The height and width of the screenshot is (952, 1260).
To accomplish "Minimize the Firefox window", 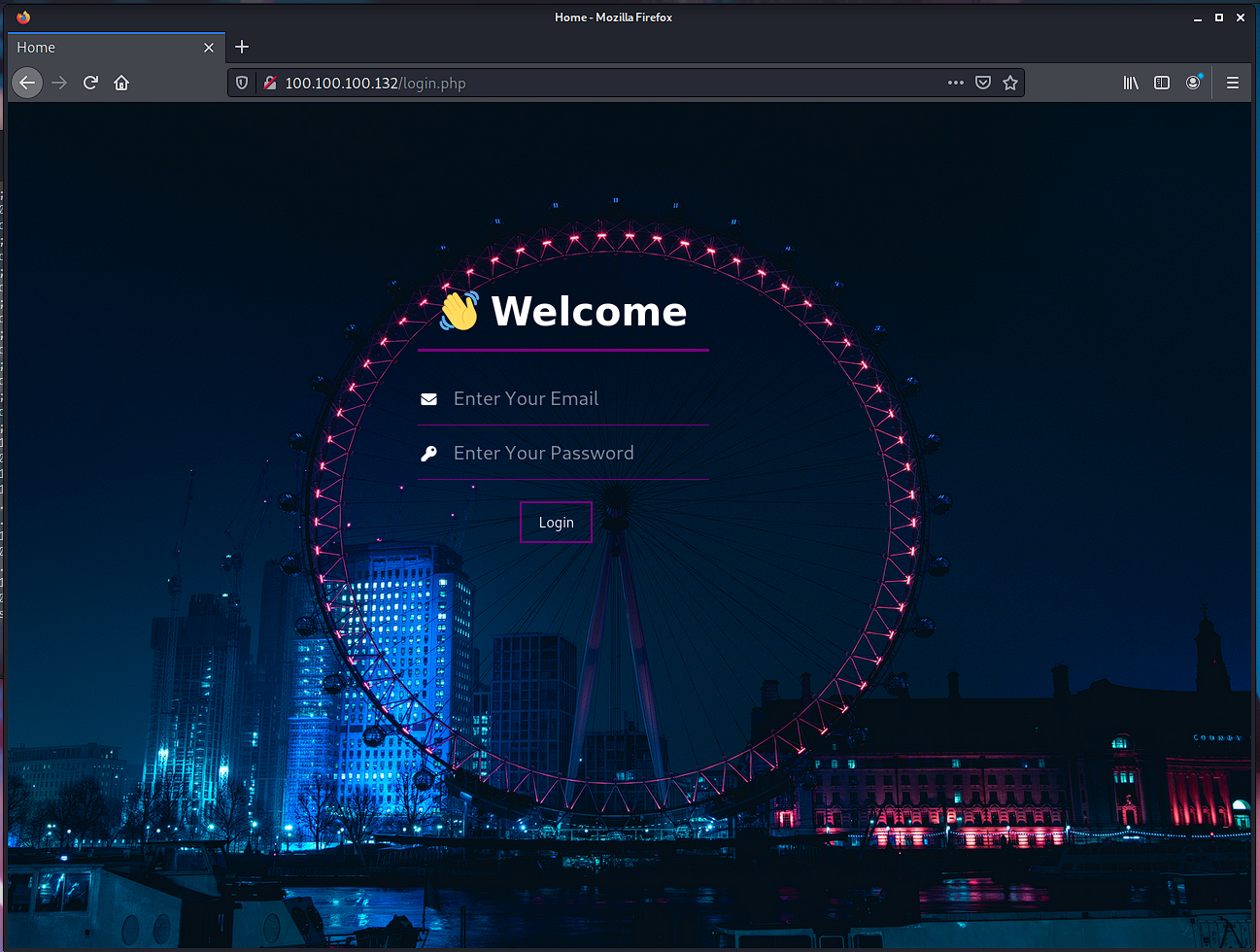I will tap(1198, 17).
